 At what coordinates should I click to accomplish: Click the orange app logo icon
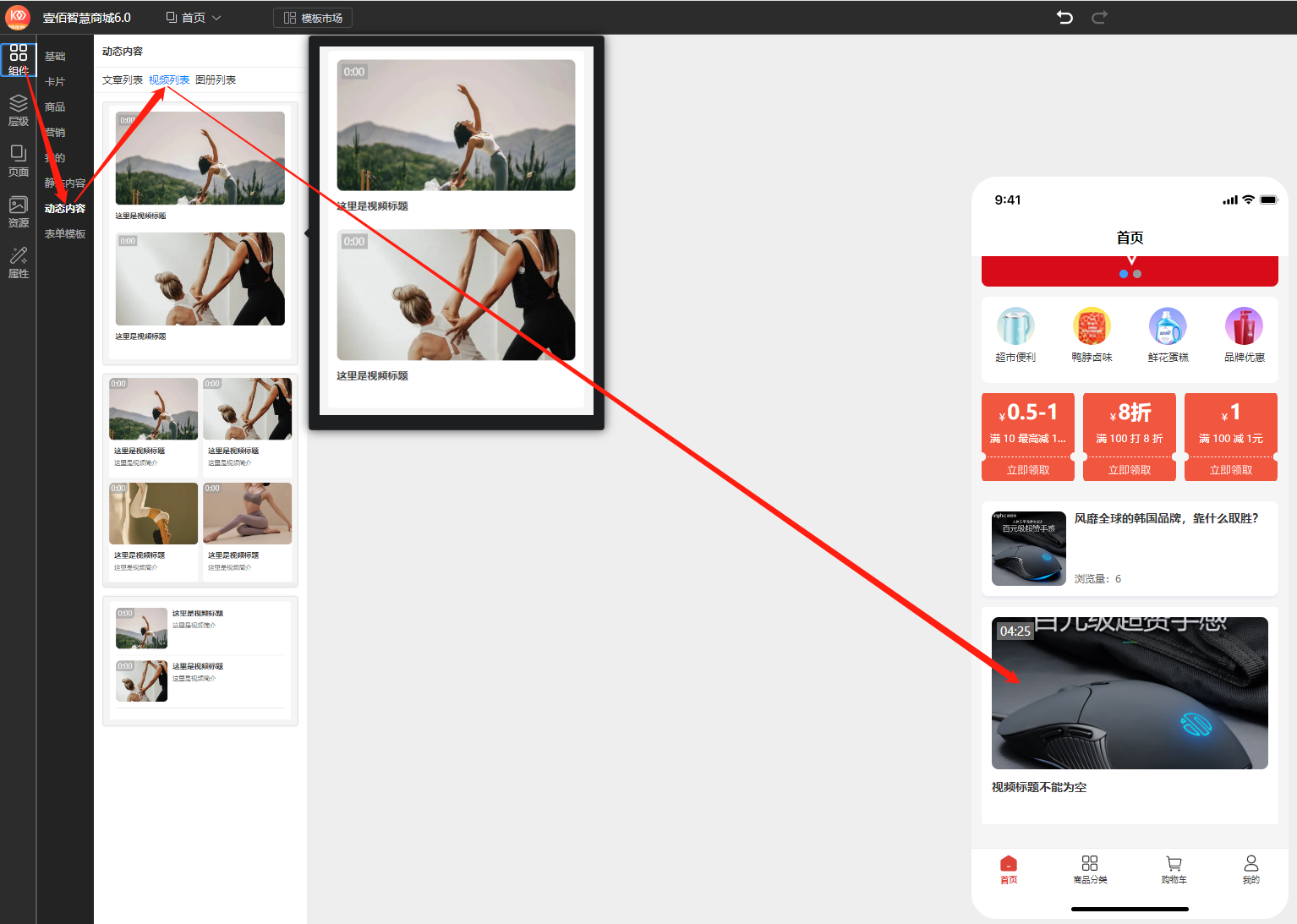point(18,17)
